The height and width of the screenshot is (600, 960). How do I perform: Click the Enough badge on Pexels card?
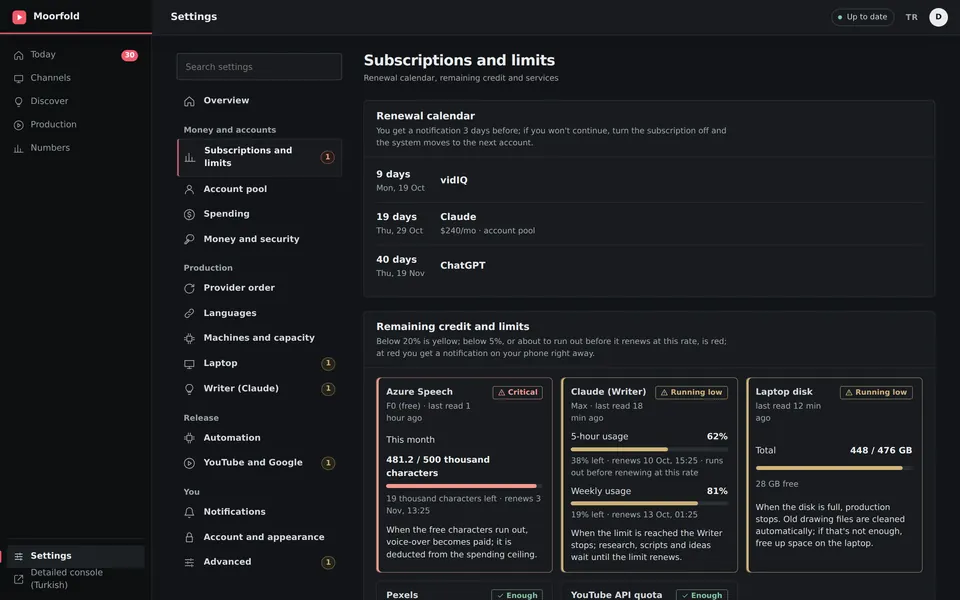click(517, 595)
